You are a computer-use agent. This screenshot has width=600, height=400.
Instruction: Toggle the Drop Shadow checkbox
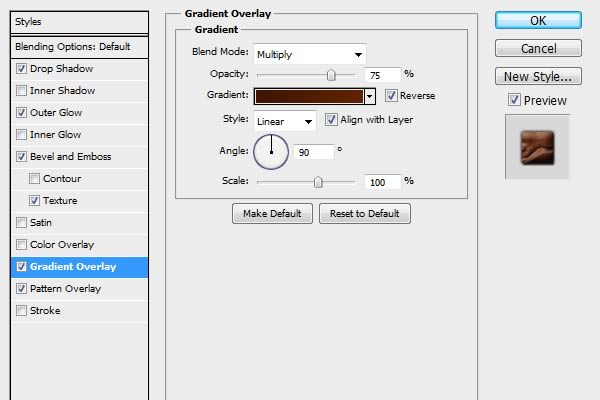[x=21, y=69]
